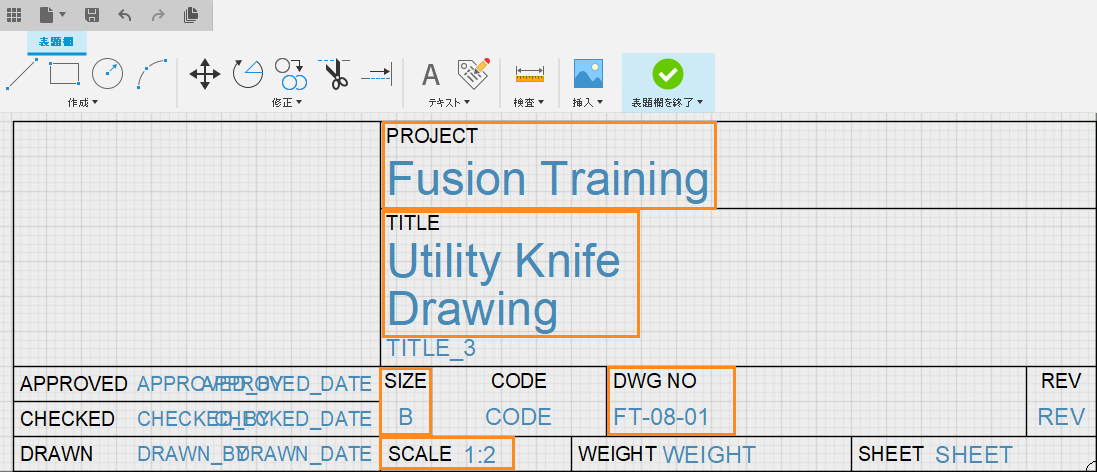Select the black CODE header label
Viewport: 1097px width, 472px height.
(x=518, y=381)
